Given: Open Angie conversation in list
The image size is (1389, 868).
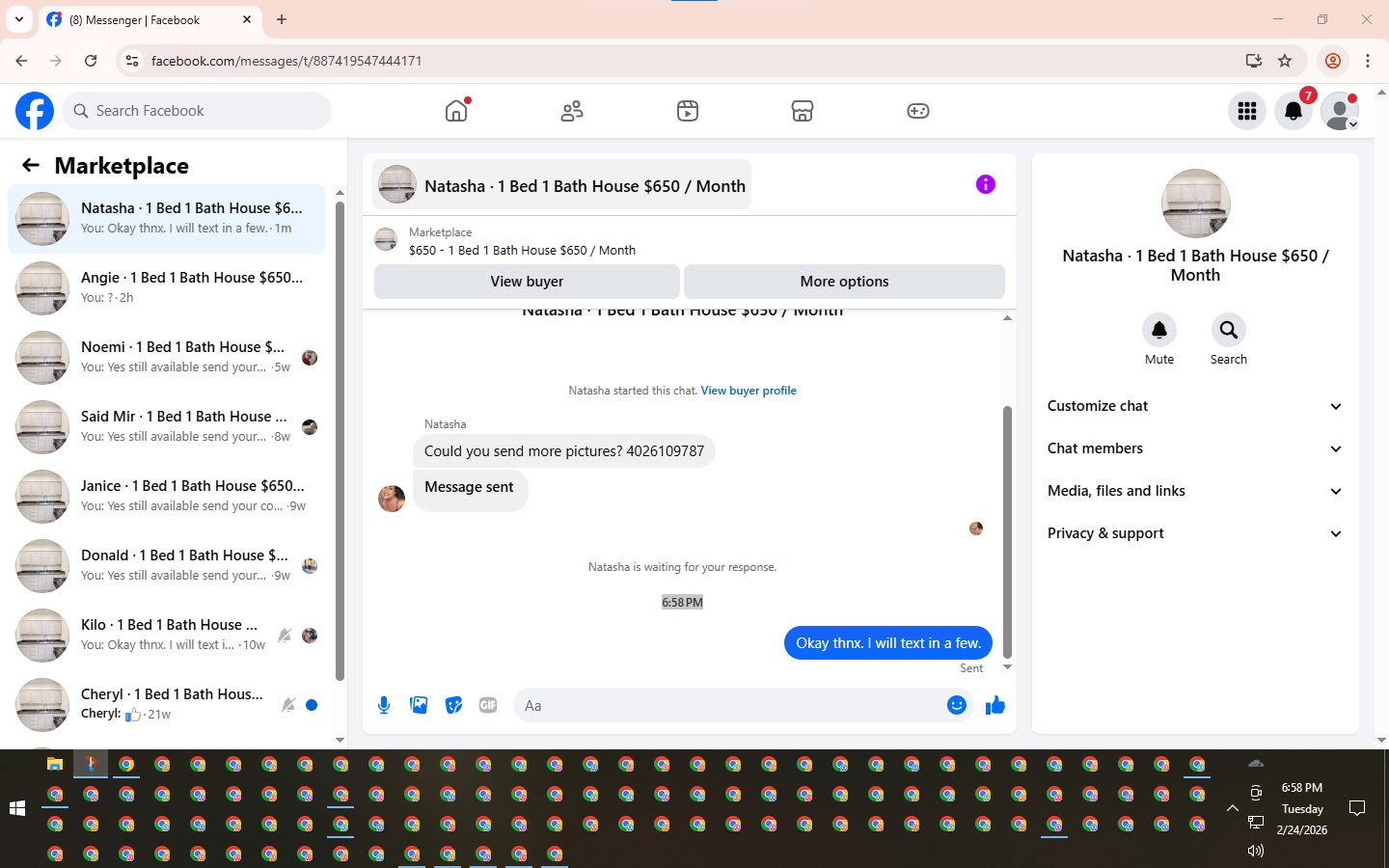Looking at the screenshot, I should tap(166, 288).
